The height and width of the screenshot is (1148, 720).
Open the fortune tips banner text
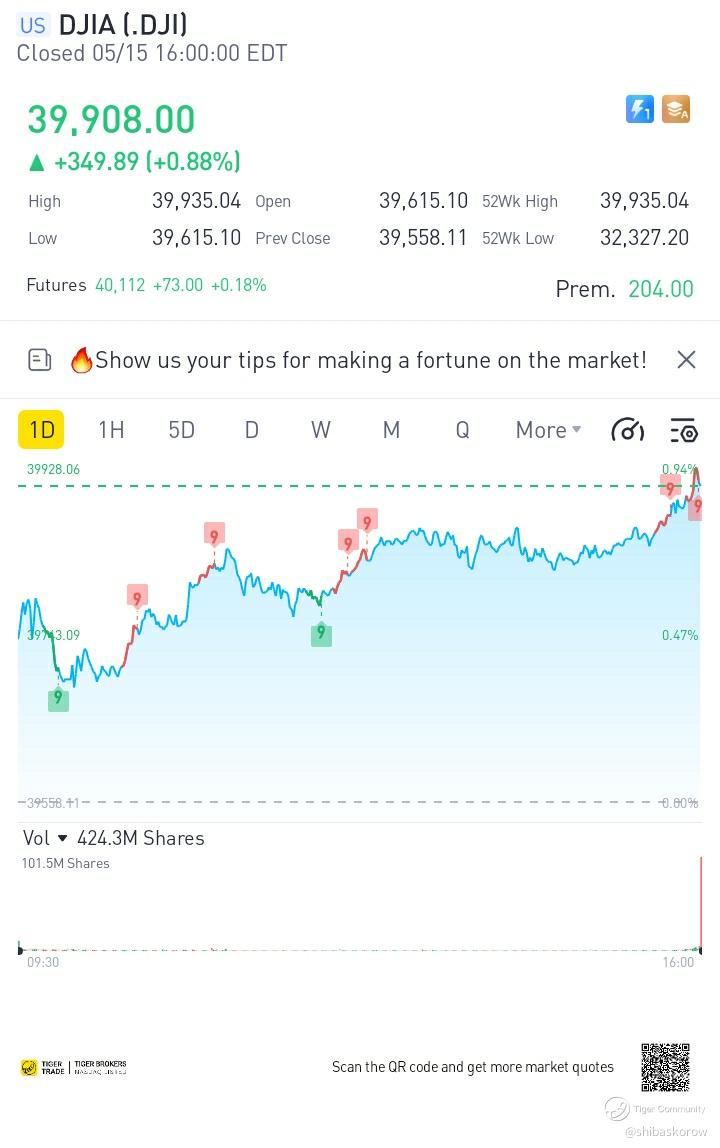tap(370, 360)
